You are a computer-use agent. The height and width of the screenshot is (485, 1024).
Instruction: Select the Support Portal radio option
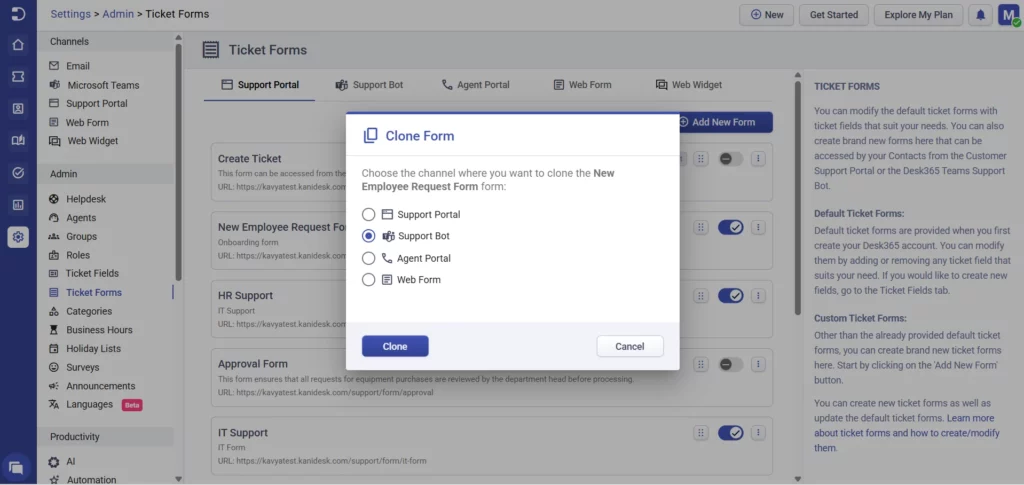click(x=369, y=215)
